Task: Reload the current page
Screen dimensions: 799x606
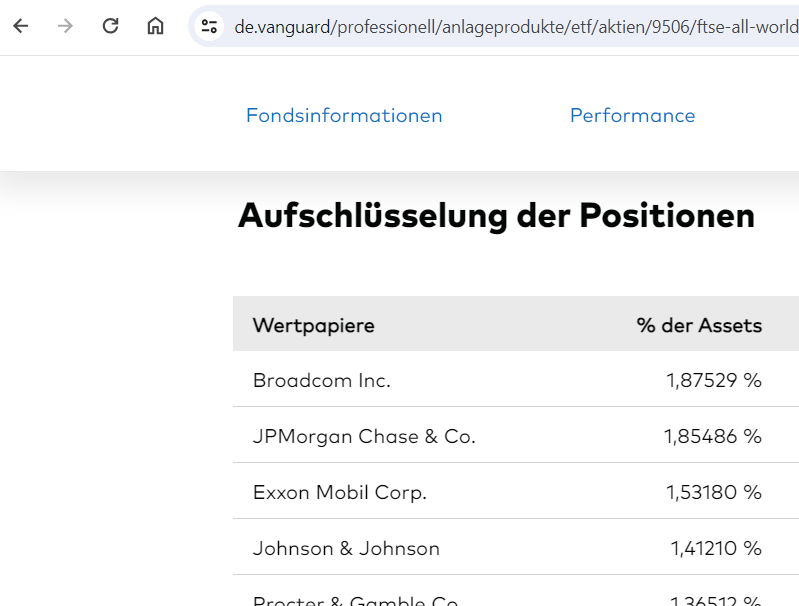Action: pos(111,26)
